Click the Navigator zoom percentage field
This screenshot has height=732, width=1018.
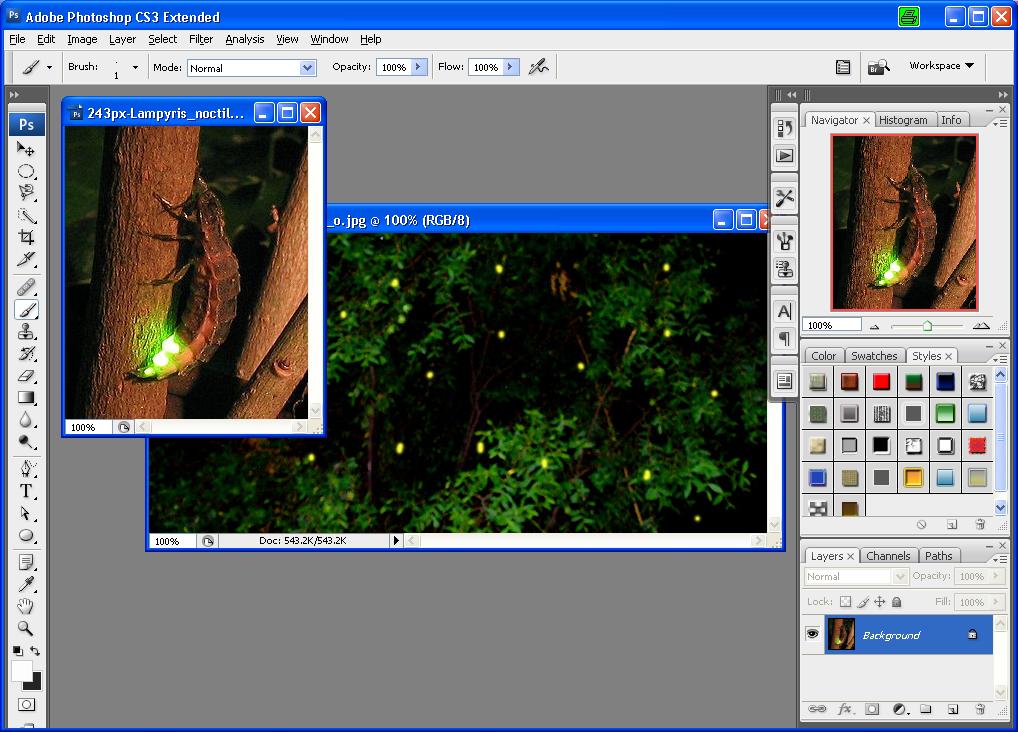(x=833, y=325)
